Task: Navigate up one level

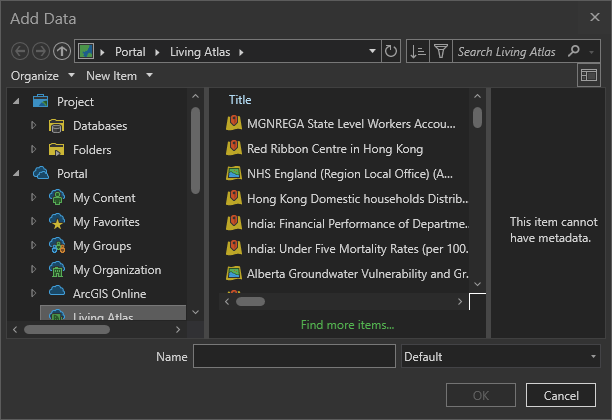Action: [62, 51]
